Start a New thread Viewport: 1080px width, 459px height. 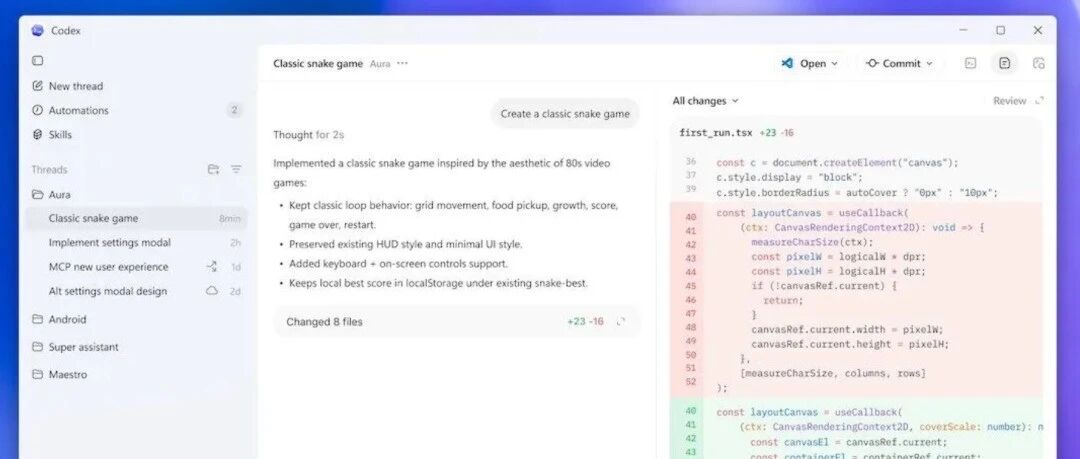pos(68,86)
